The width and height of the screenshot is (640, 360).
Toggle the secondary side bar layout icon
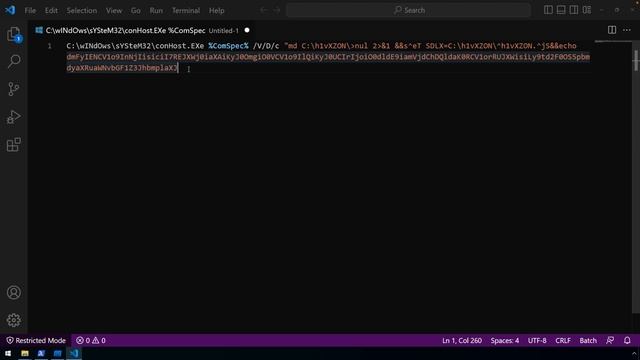(574, 10)
